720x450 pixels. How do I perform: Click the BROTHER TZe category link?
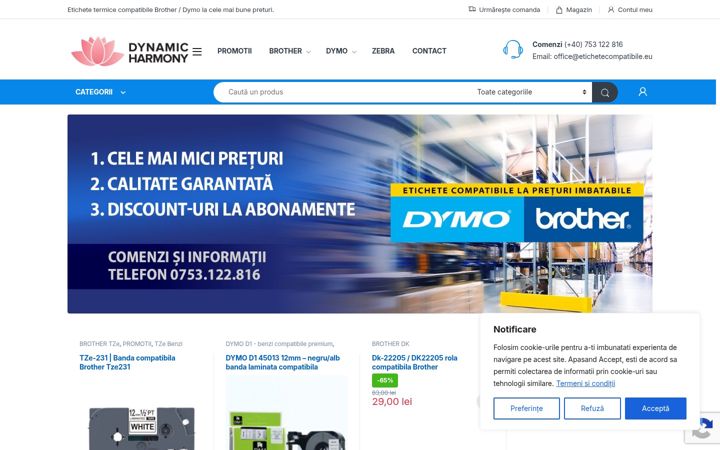pos(99,343)
